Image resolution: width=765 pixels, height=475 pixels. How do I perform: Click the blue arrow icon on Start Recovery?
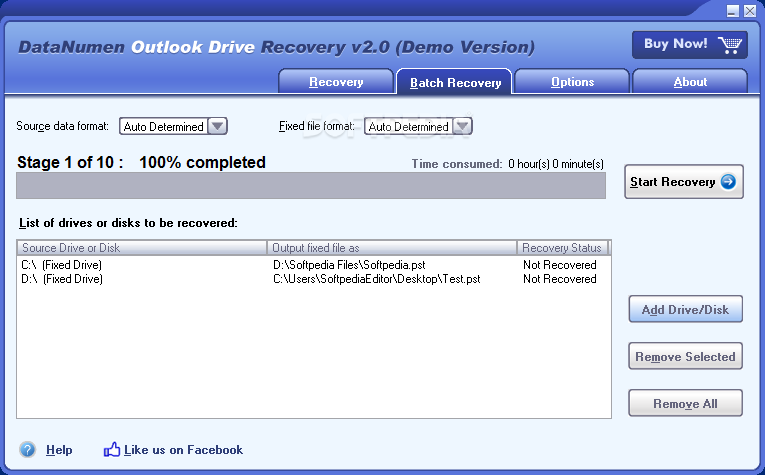click(728, 182)
